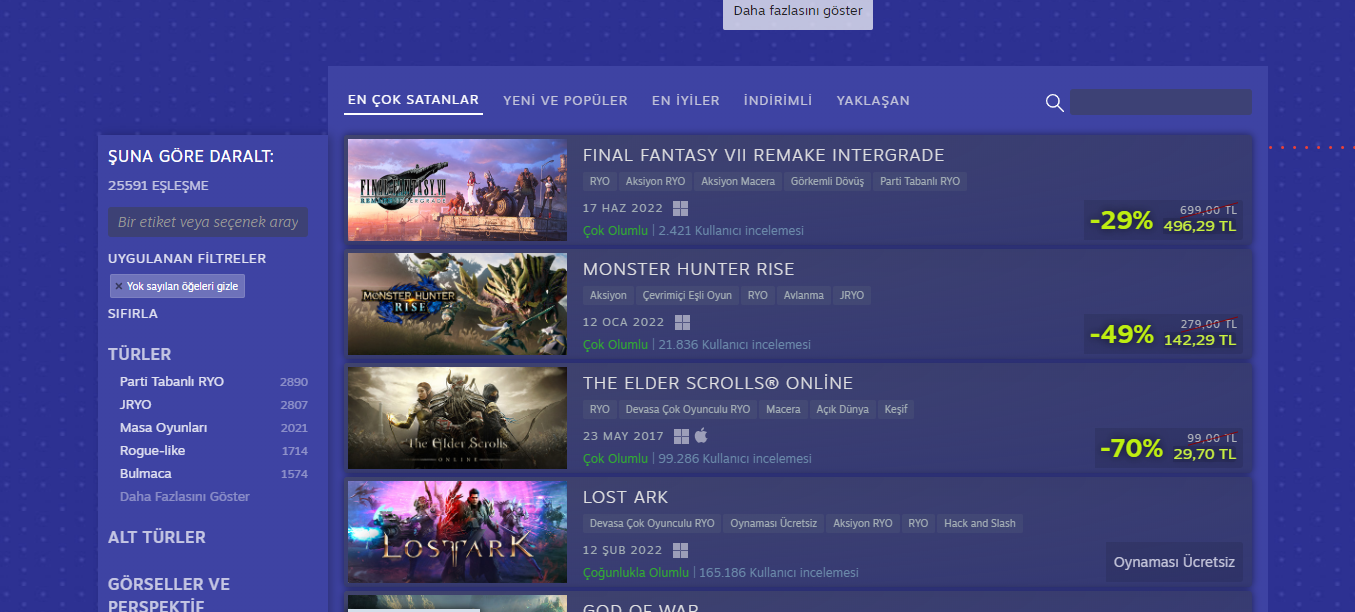Open the Yeni ve Popüler tab
Image resolution: width=1355 pixels, height=612 pixels.
pyautogui.click(x=565, y=101)
